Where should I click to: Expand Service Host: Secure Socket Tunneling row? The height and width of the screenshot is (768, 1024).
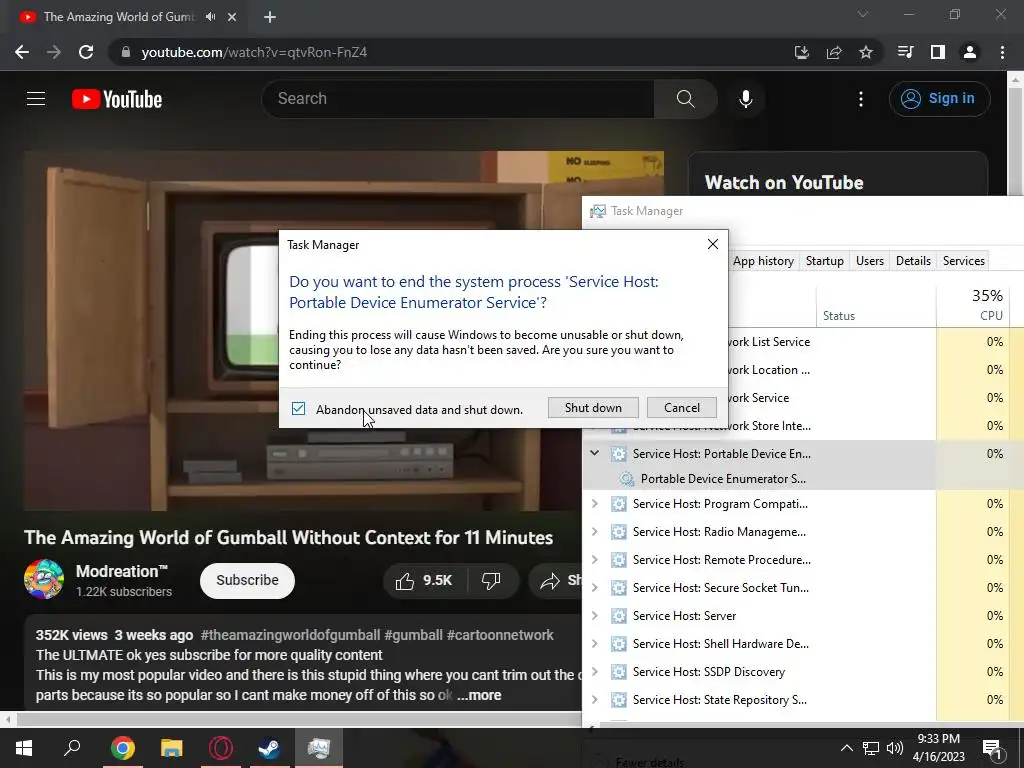594,588
